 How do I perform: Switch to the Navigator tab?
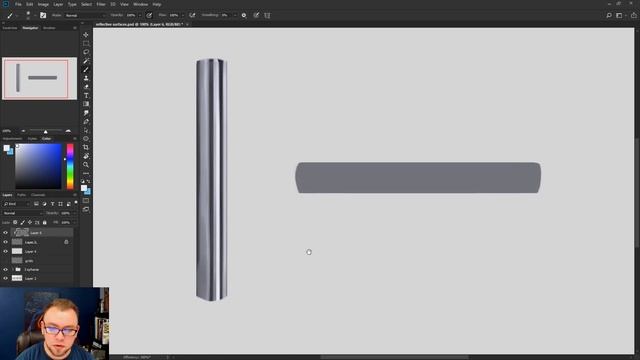coord(30,28)
